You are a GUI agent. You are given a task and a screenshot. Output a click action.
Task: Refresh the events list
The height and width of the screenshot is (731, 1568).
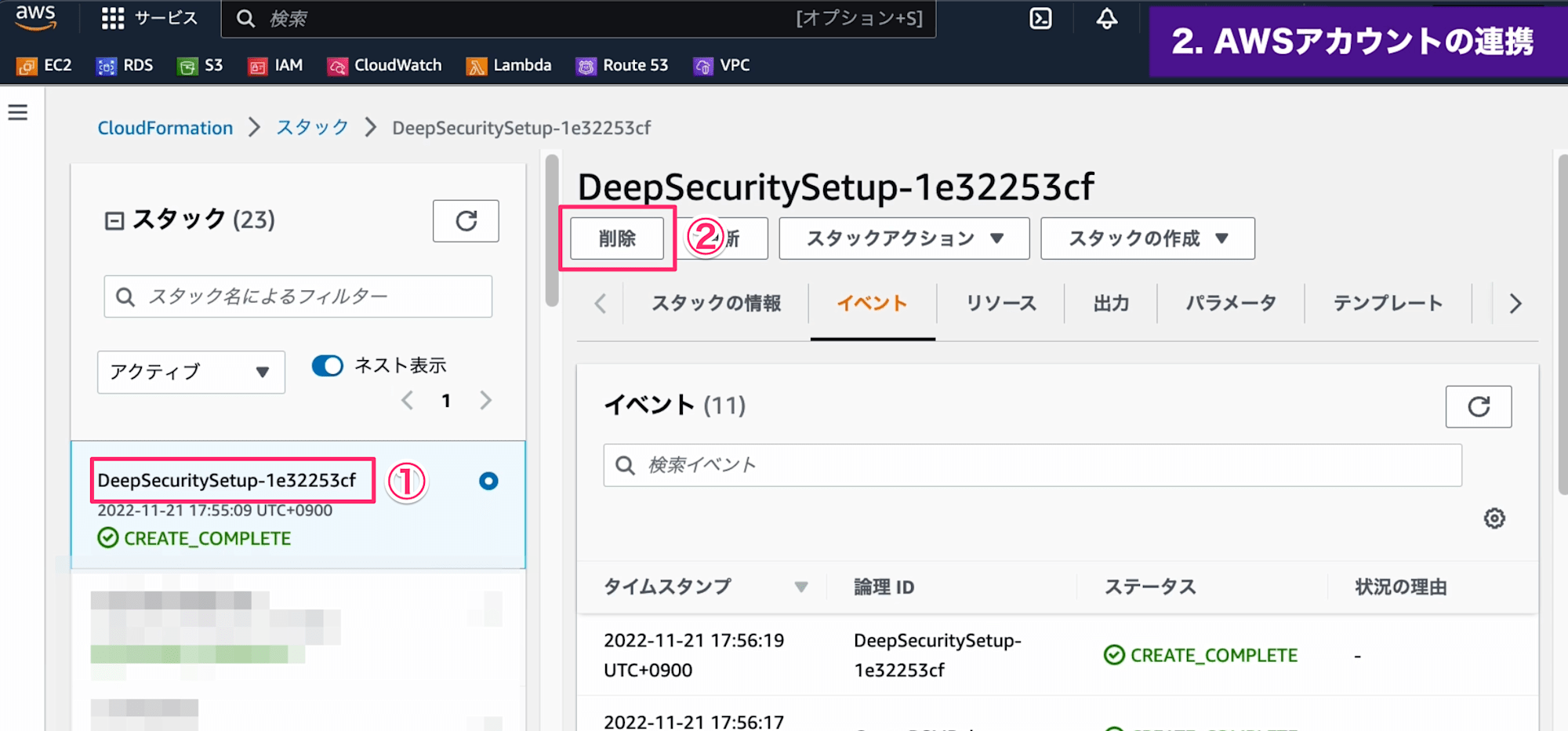point(1479,406)
